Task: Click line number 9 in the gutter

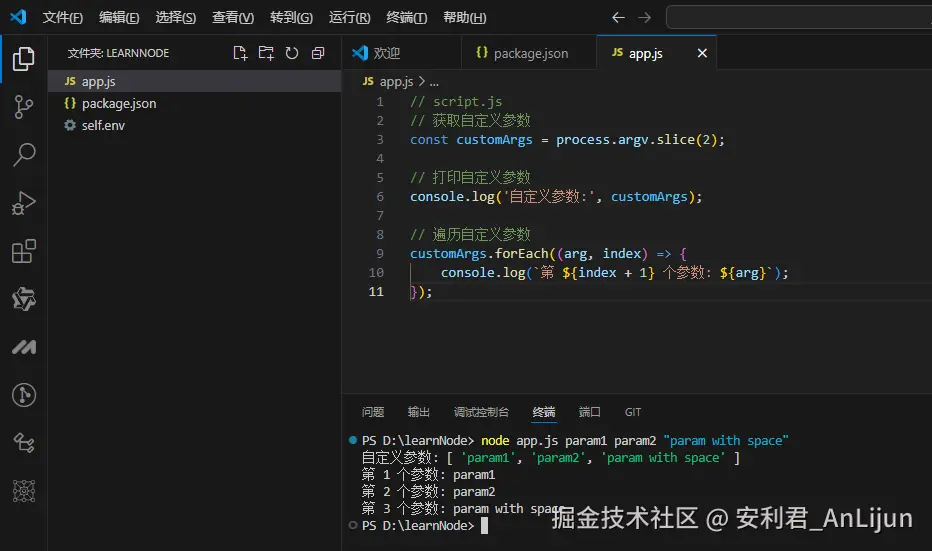Action: pos(380,254)
